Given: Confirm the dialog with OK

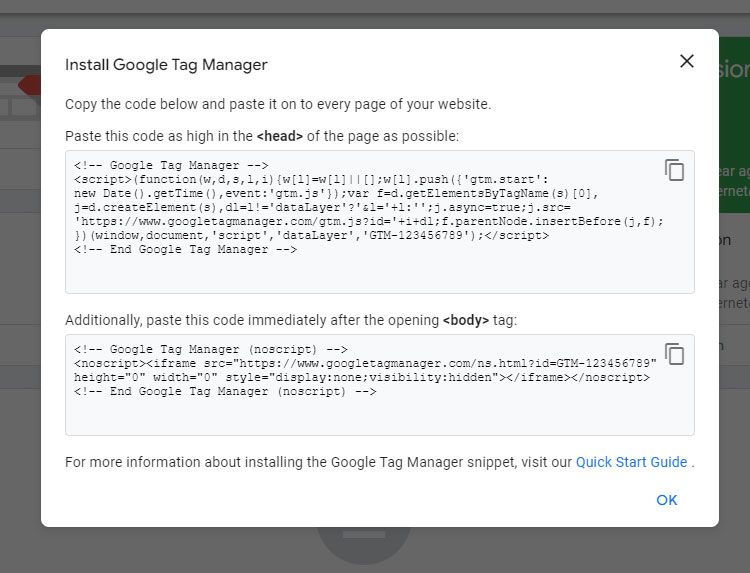Looking at the screenshot, I should 666,500.
